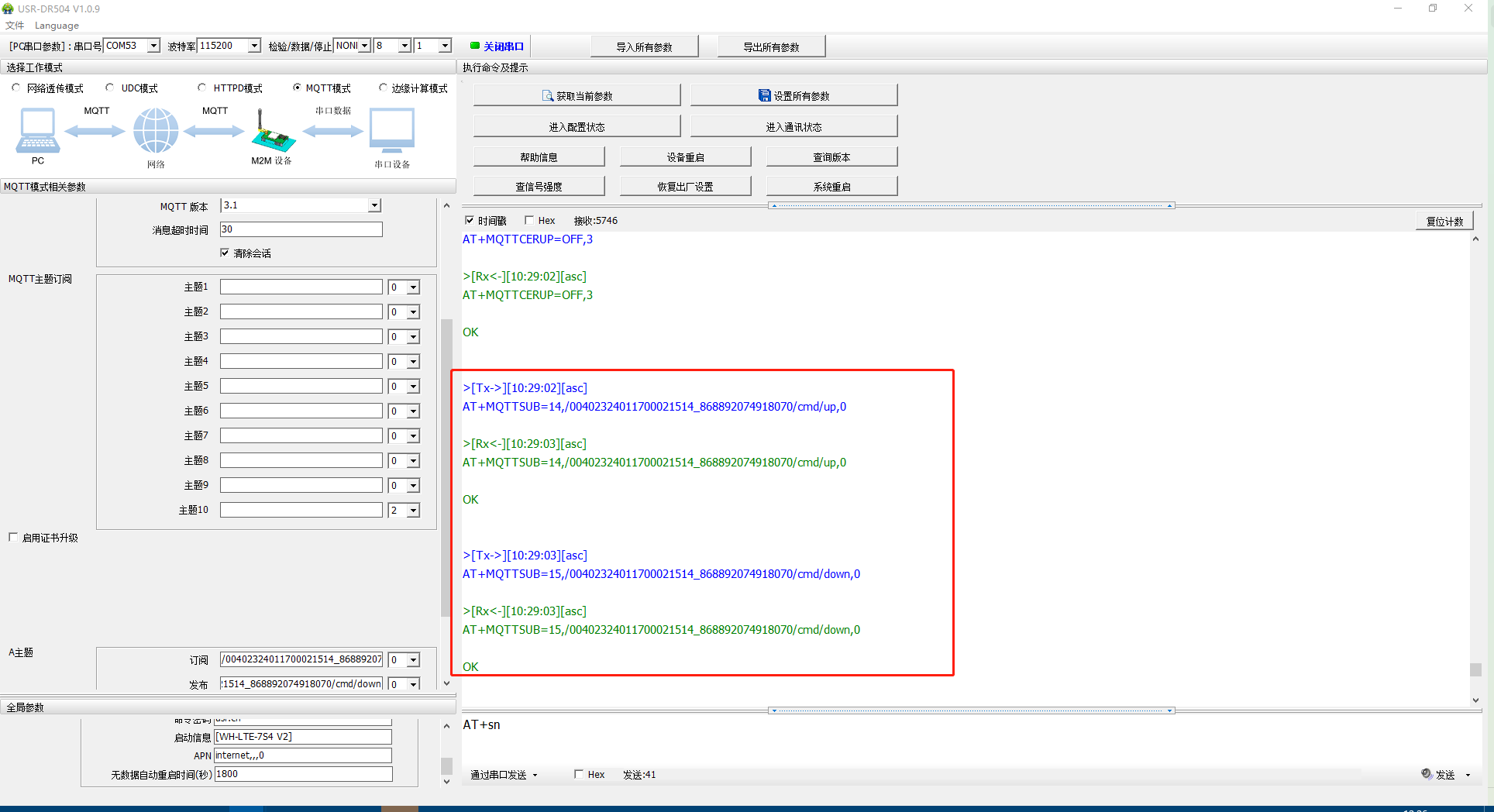Click the send button at bottom right
Screen dimensions: 1494x812
[x=1444, y=775]
